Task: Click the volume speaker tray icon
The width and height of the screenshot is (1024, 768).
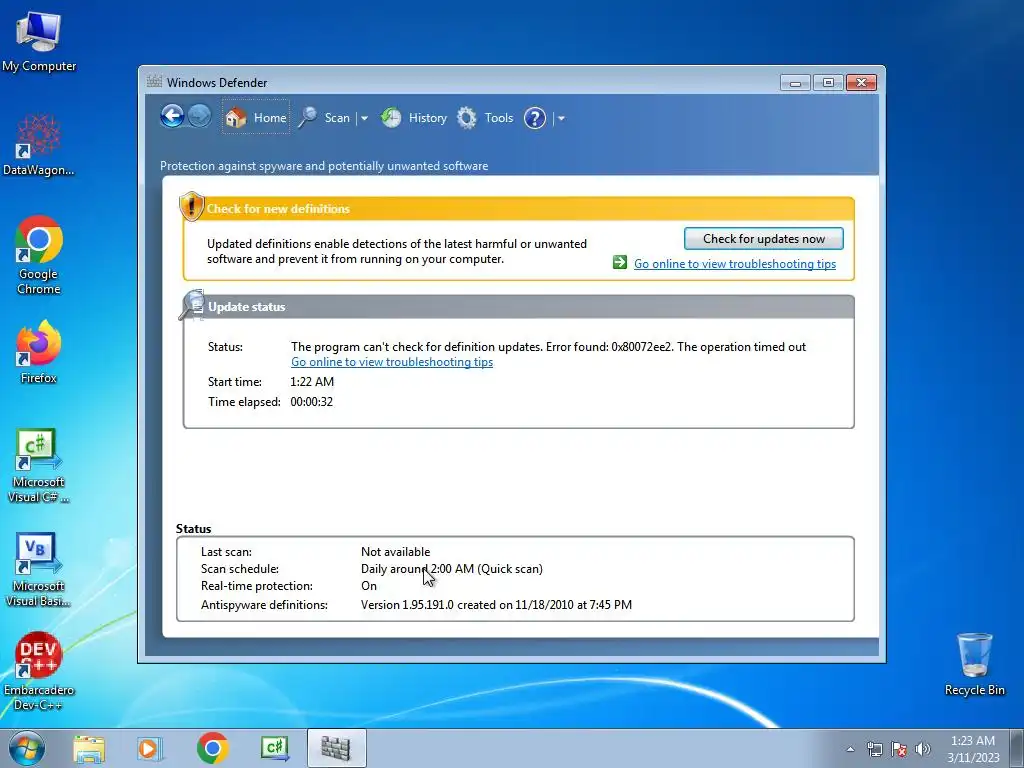Action: point(923,750)
